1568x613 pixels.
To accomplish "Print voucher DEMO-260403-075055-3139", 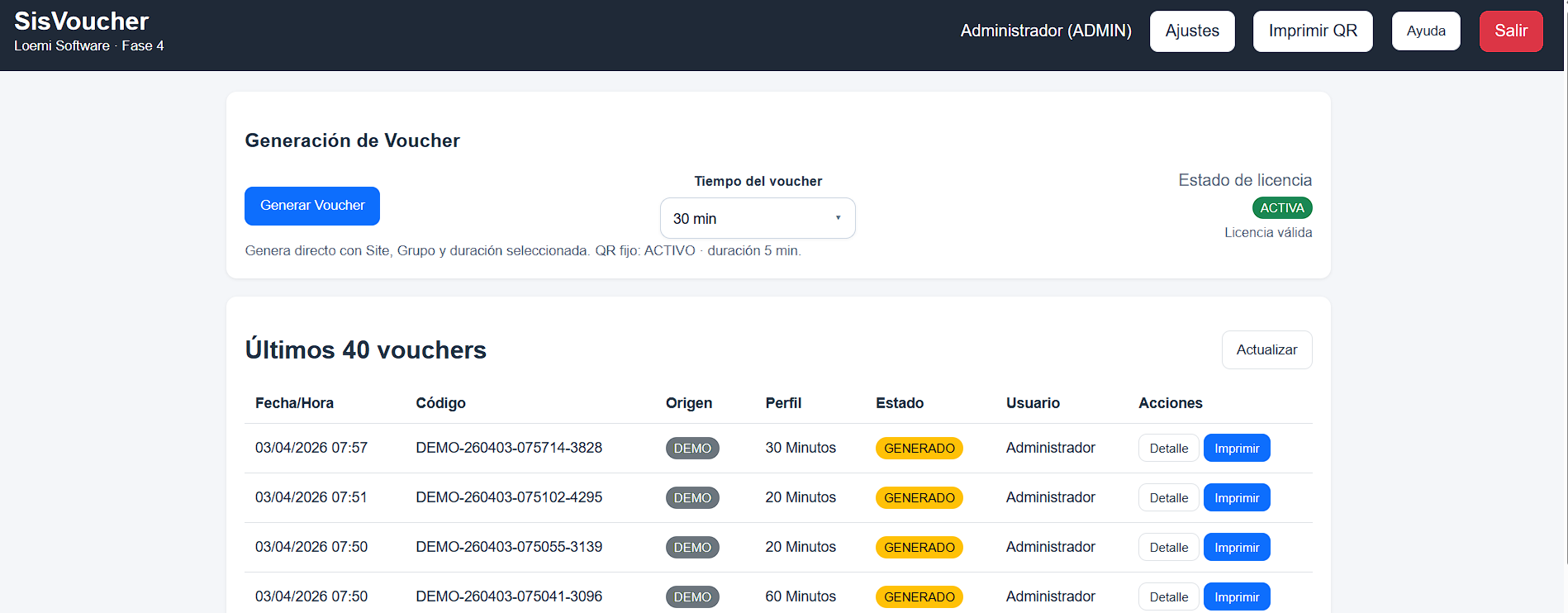I will coord(1237,547).
